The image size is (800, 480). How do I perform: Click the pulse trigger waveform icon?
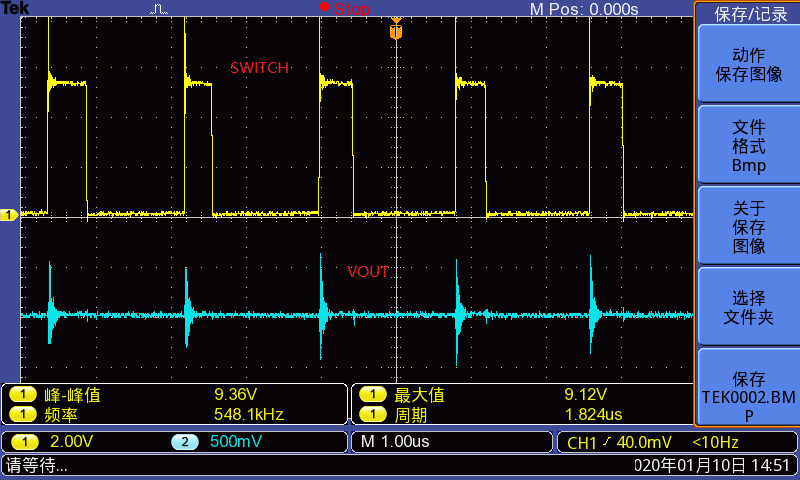(159, 9)
